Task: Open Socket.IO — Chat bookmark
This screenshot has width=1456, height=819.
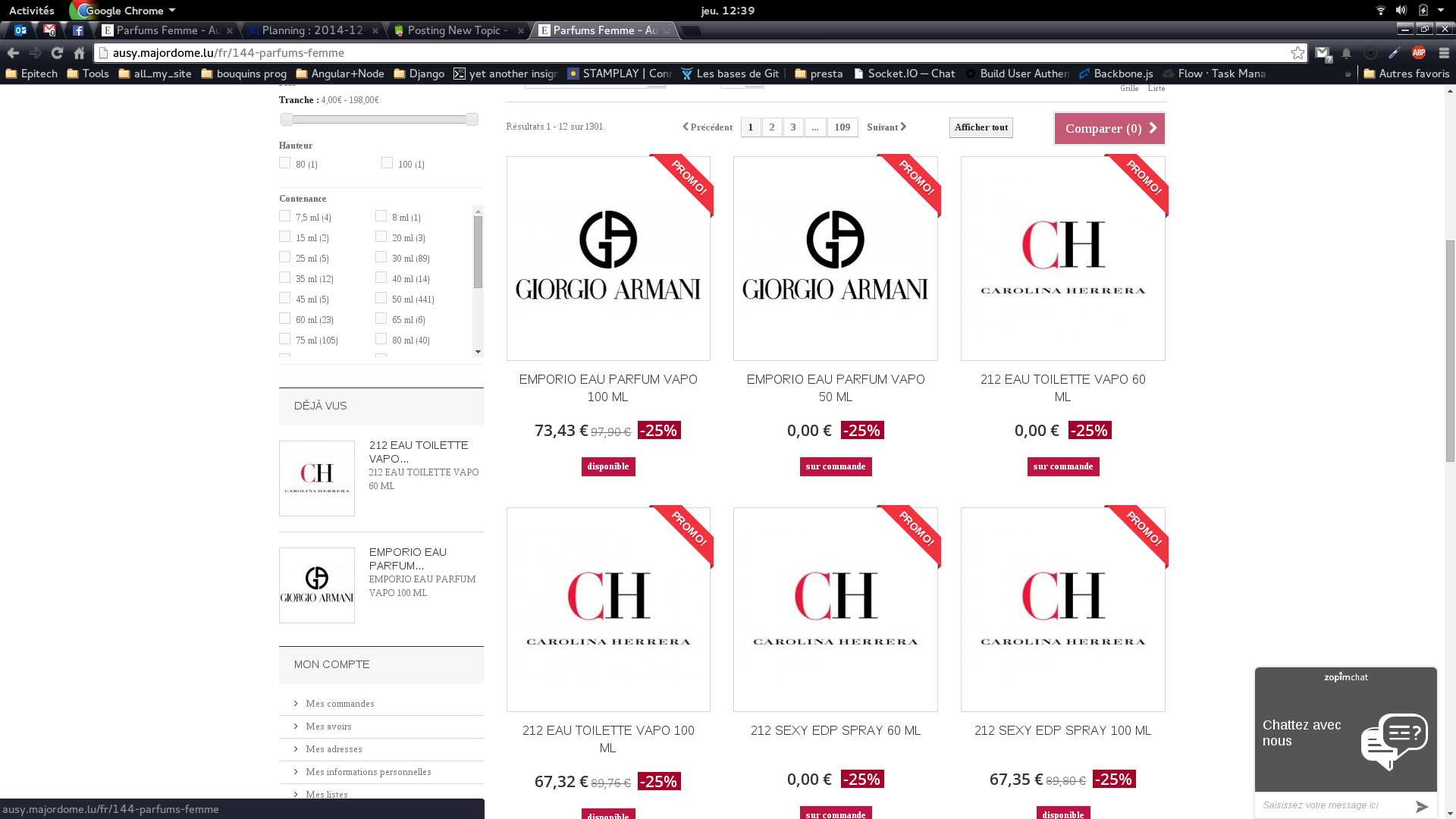Action: [x=904, y=74]
